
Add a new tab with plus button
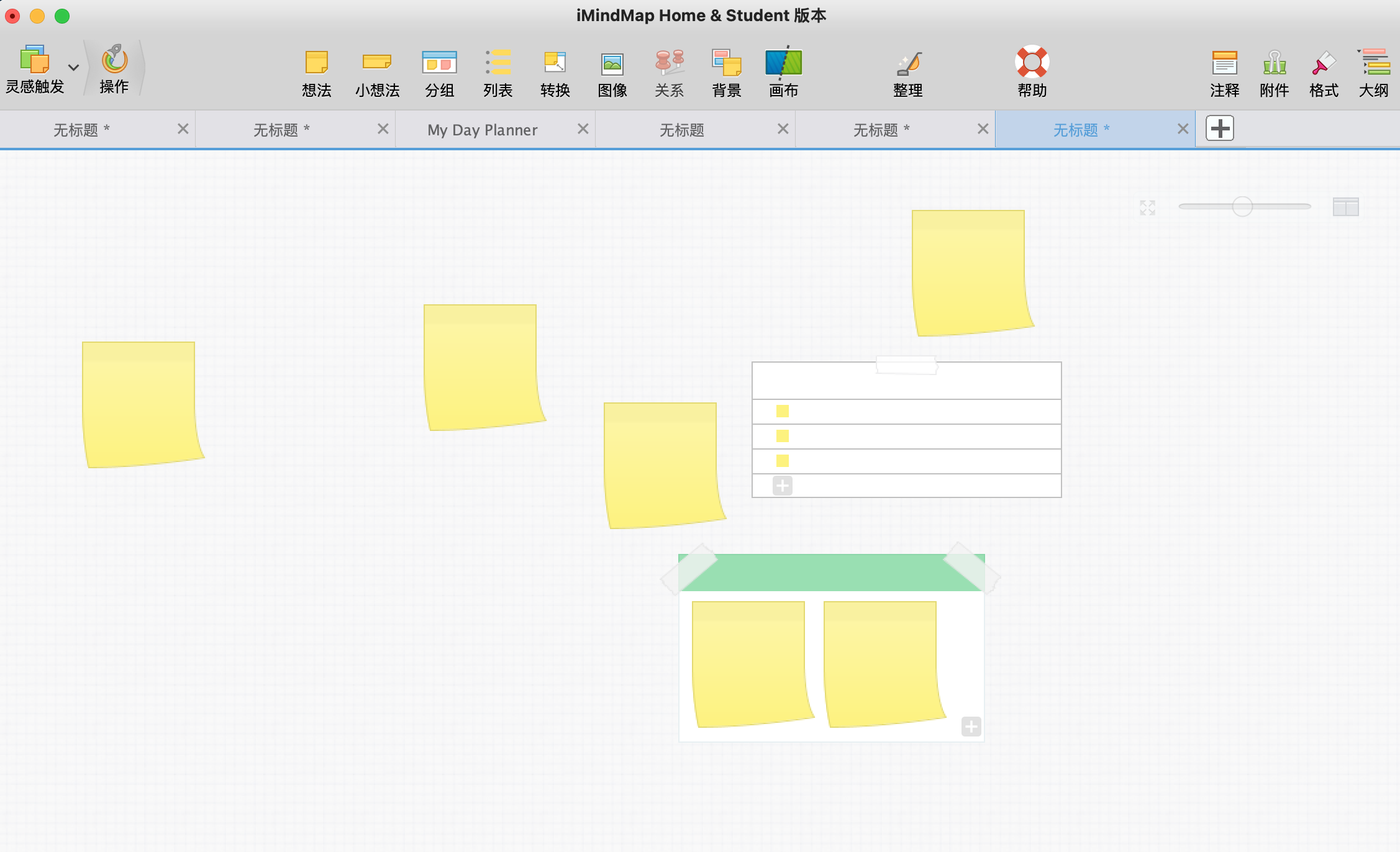1219,129
